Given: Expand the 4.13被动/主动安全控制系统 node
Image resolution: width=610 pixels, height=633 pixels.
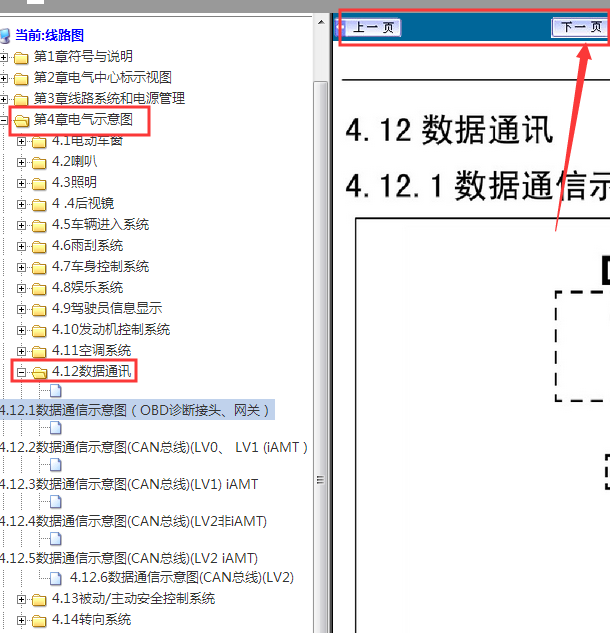Looking at the screenshot, I should click(x=21, y=599).
